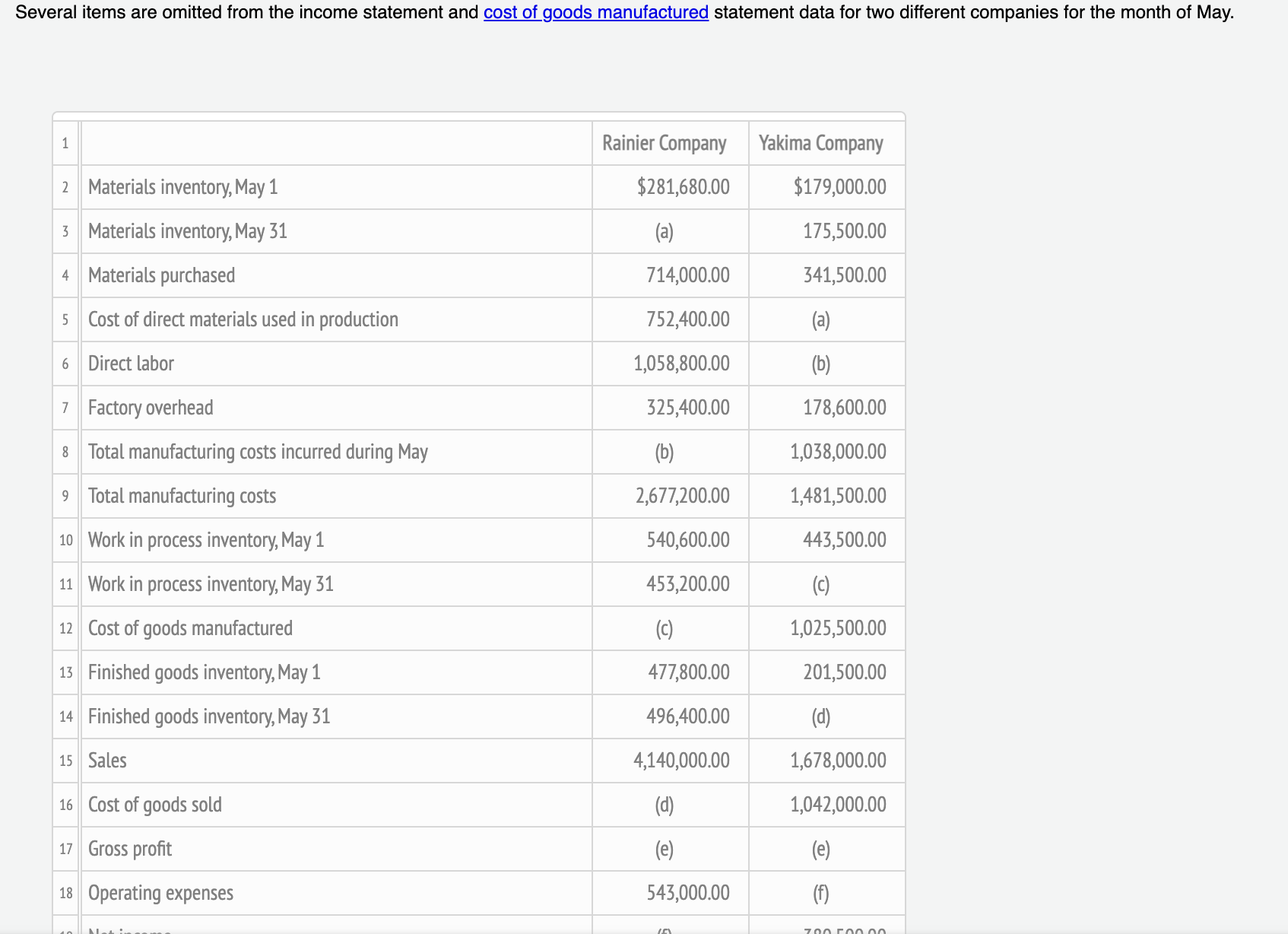Screen dimensions: 1288x934
Task: Click Yakima placeholder (d) in Finished goods May 31
Action: coord(821,716)
